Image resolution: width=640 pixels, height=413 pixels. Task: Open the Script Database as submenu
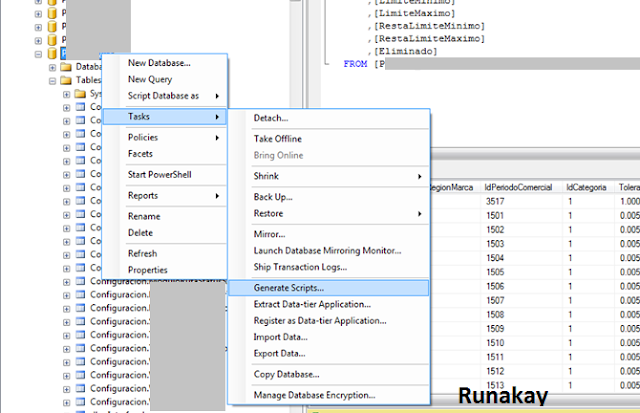tap(164, 95)
